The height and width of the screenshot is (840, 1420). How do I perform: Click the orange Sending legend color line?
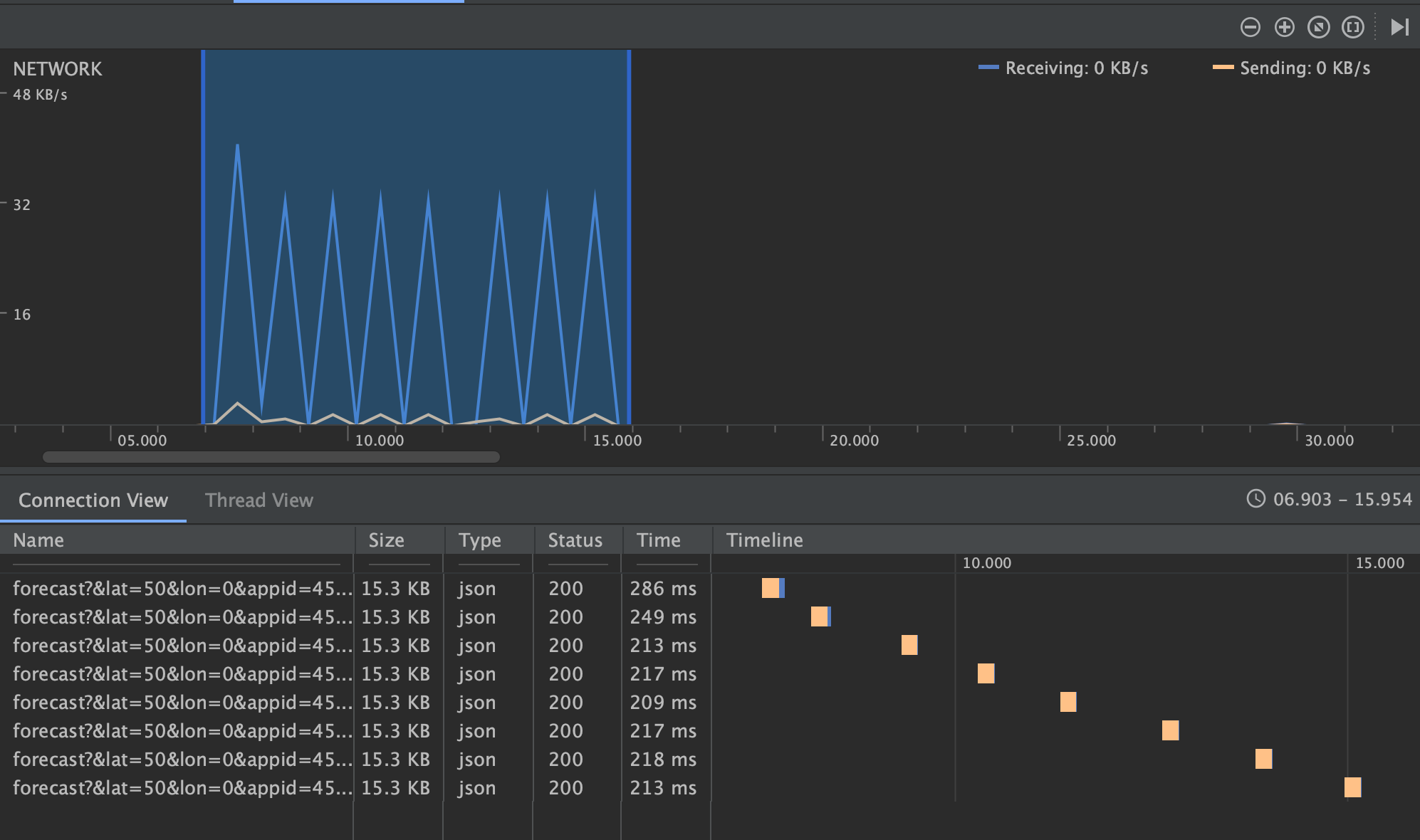[x=1223, y=67]
